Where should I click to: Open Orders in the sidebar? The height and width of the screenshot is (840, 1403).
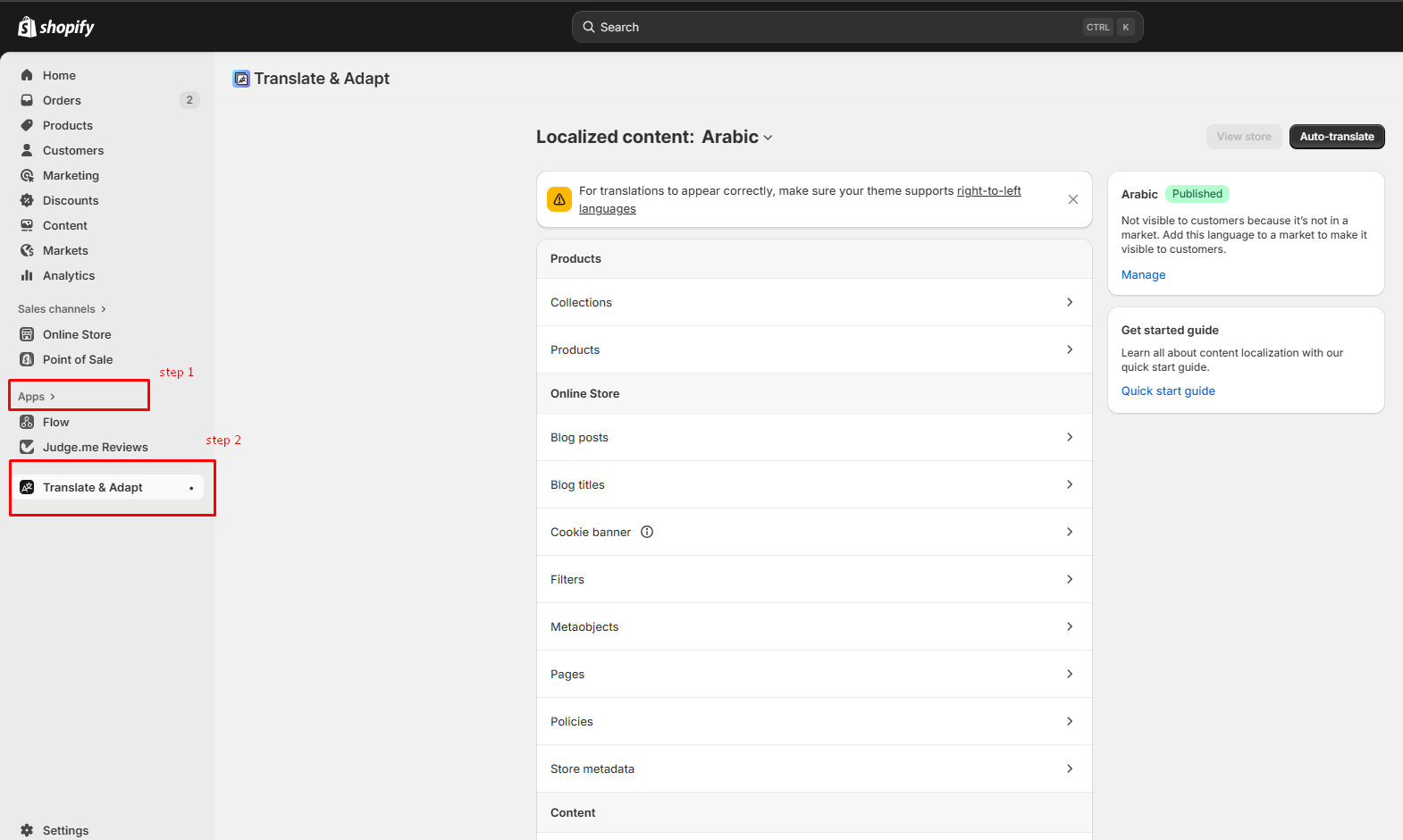coord(62,100)
